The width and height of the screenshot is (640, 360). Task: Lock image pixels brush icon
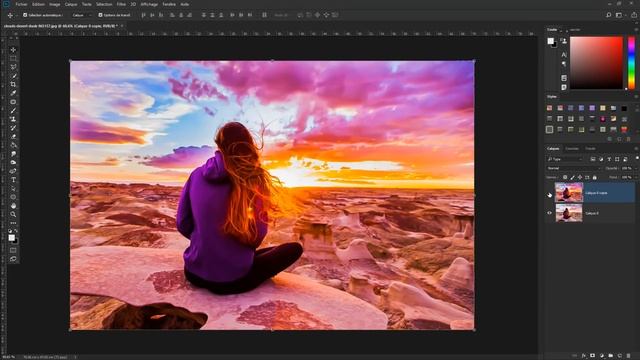(572, 178)
